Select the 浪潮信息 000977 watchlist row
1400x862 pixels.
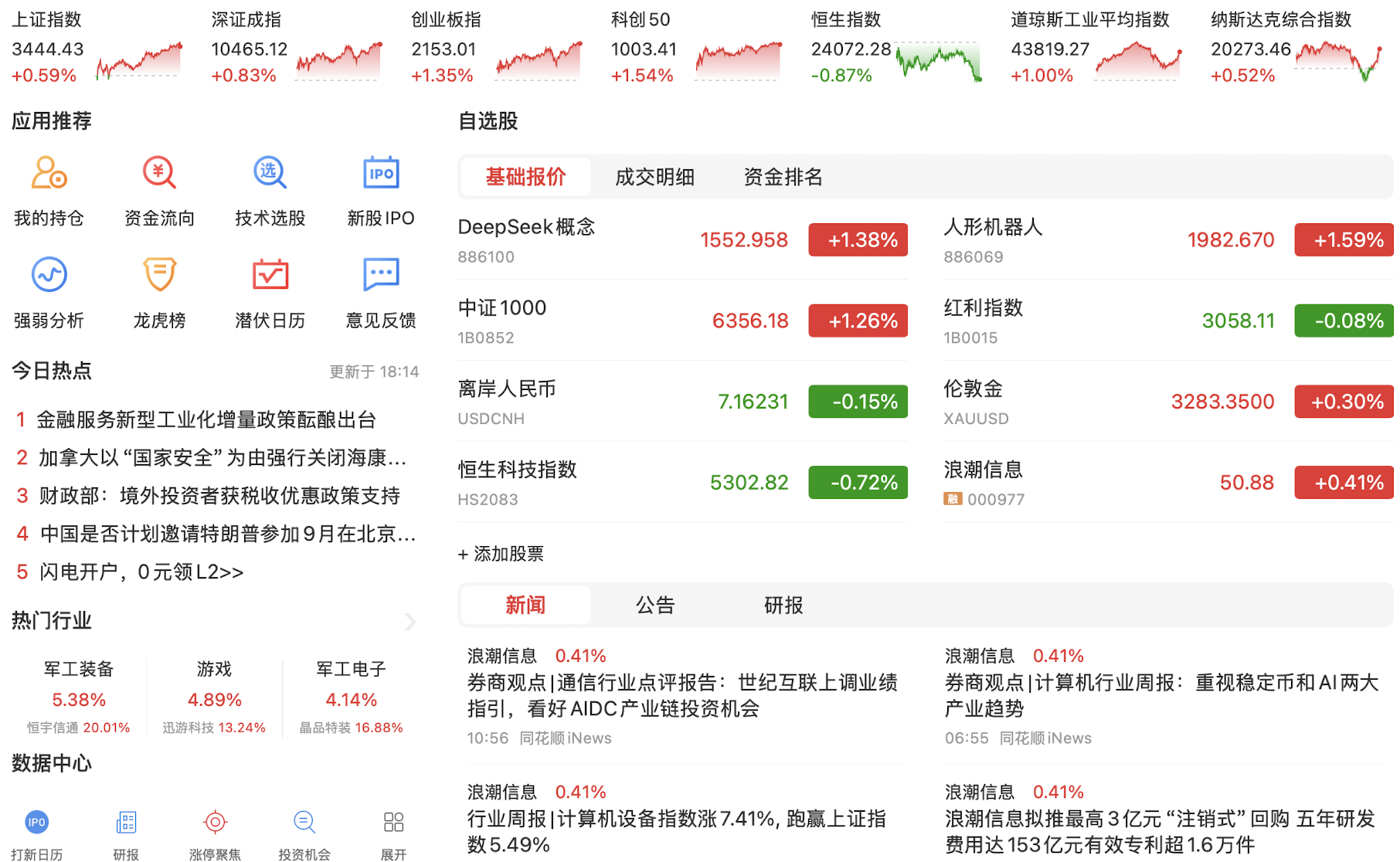point(1168,483)
